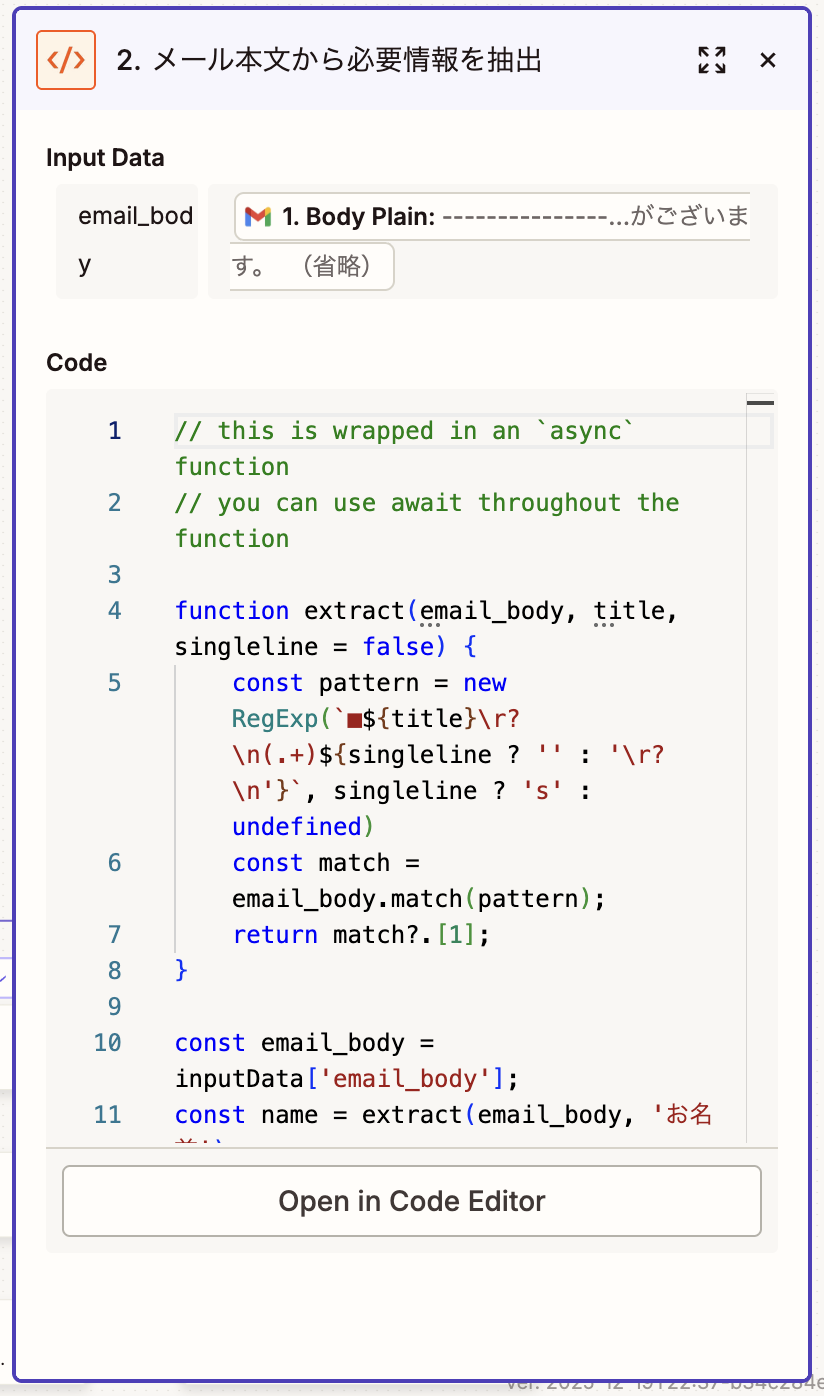Image resolution: width=824 pixels, height=1396 pixels.
Task: Close the step editor panel
Action: tap(768, 60)
